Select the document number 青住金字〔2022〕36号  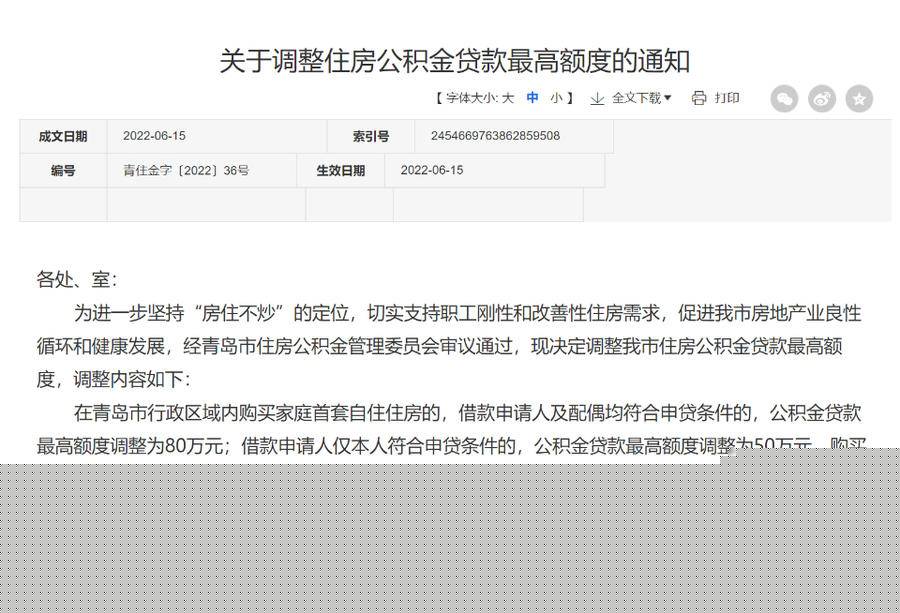186,170
